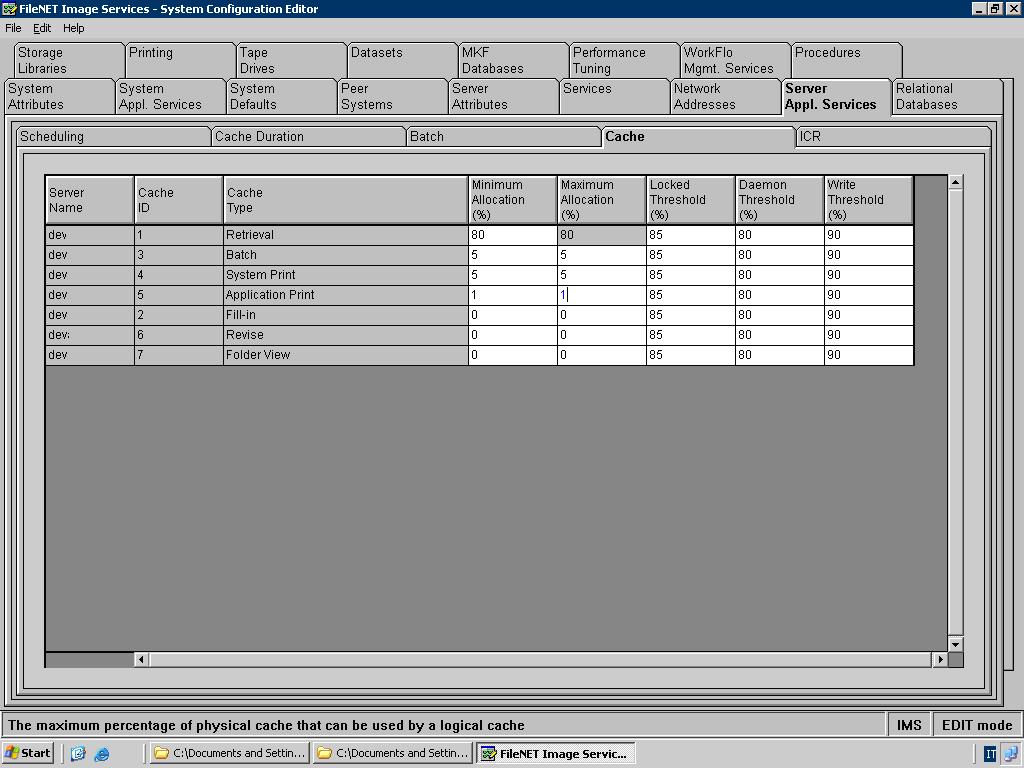The image size is (1024, 768).
Task: Switch to the Relational Databases tab
Action: [x=948, y=97]
